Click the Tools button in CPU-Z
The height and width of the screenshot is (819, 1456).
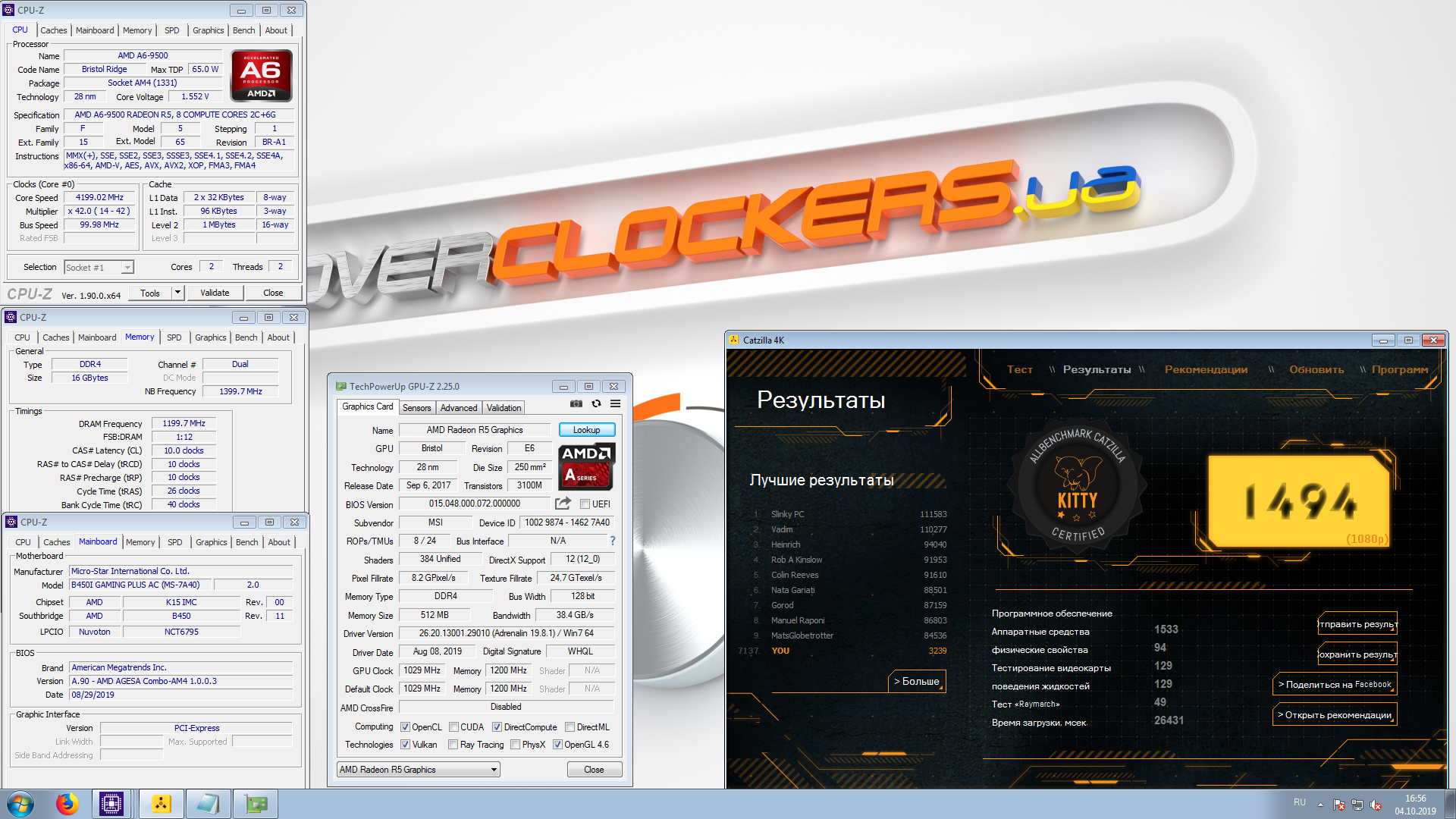(150, 293)
